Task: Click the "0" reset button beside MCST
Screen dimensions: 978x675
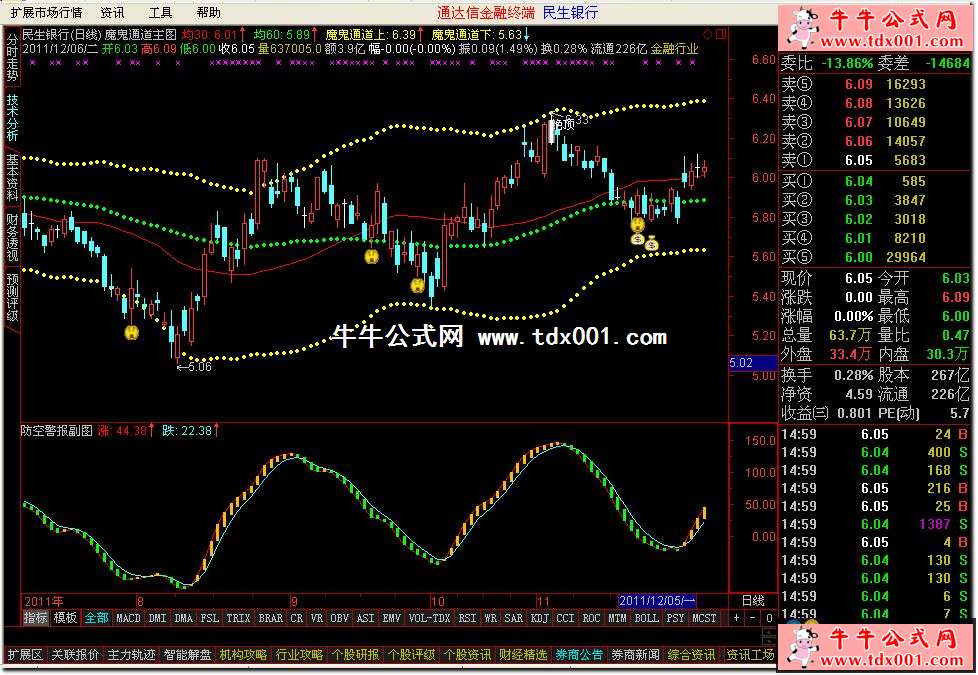Action: (x=767, y=619)
